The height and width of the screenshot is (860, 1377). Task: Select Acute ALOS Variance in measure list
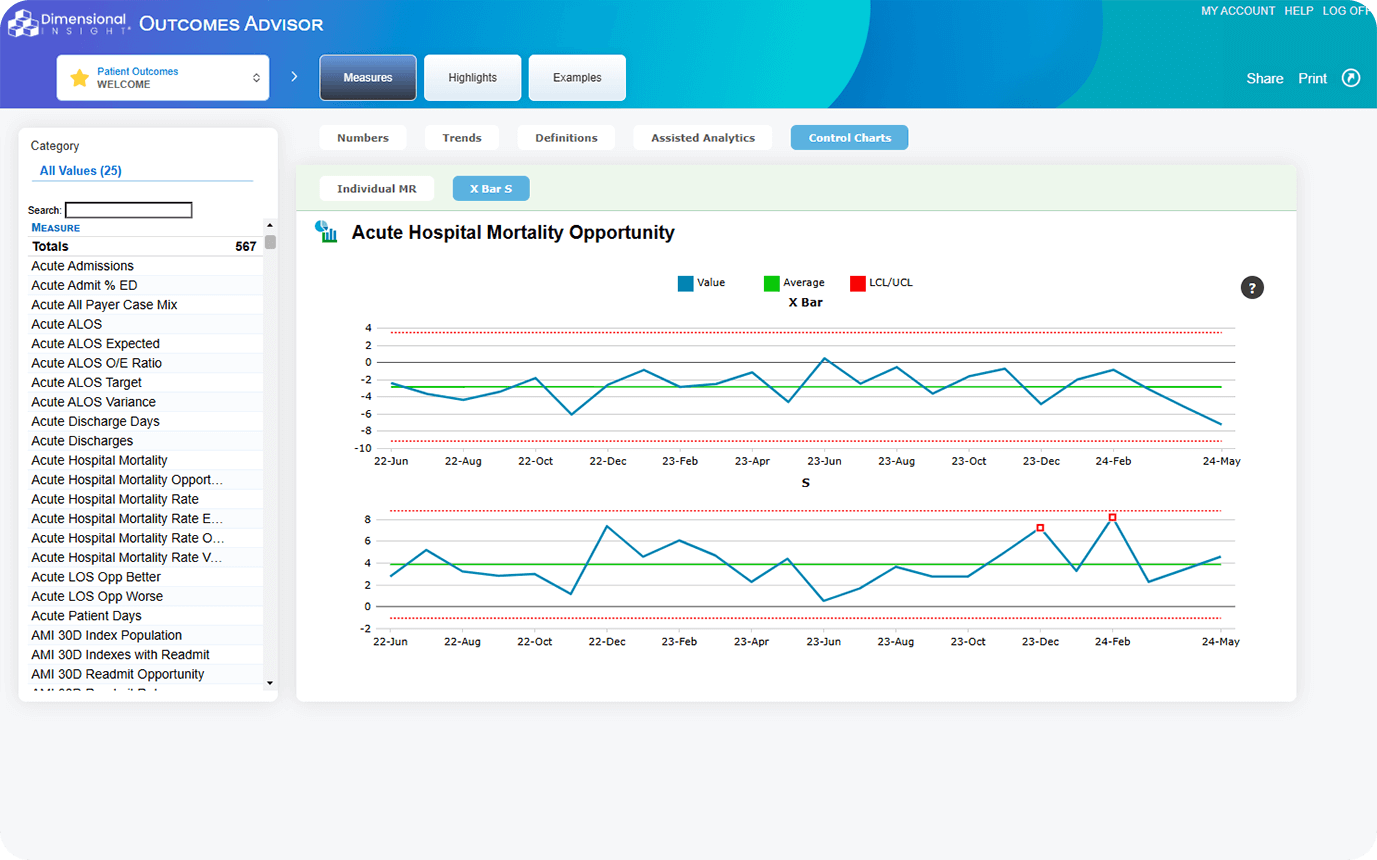93,402
